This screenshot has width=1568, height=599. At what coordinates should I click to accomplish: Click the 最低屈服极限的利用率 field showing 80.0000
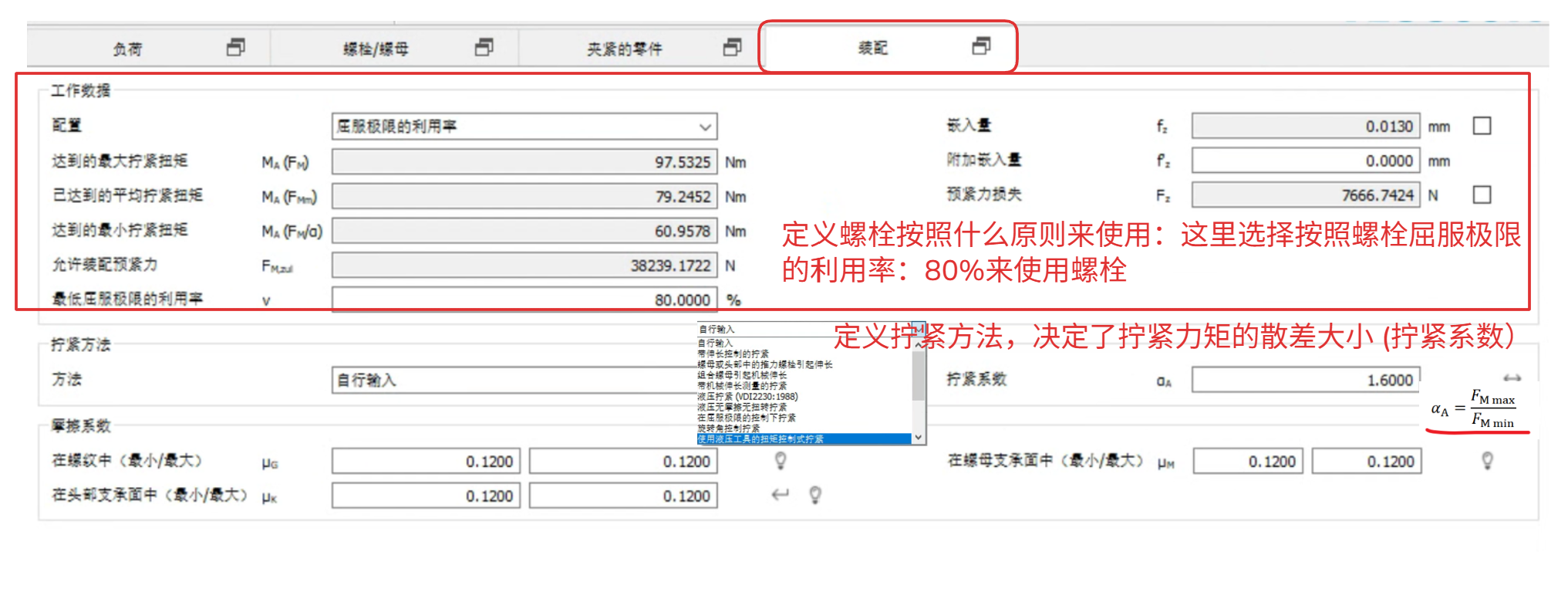coord(524,299)
